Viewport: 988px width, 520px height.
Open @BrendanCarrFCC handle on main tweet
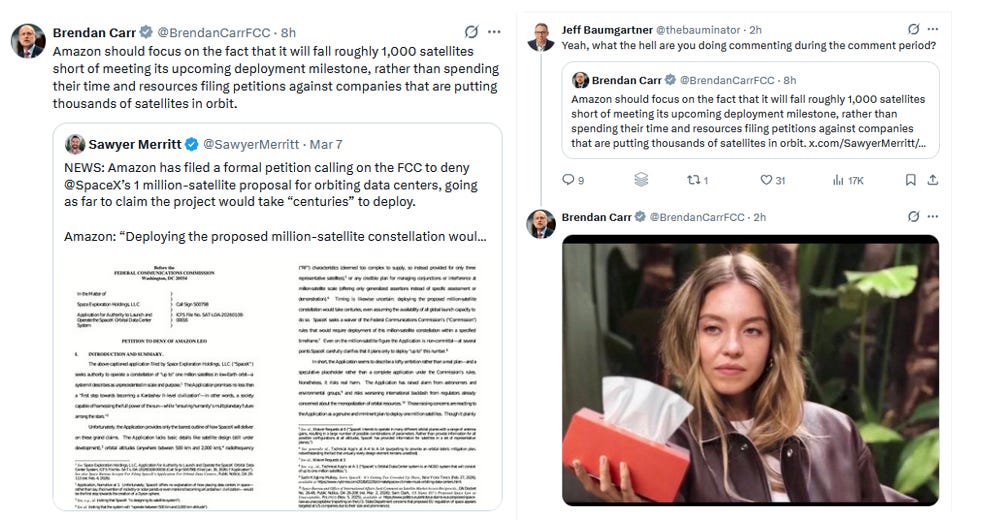(x=214, y=33)
